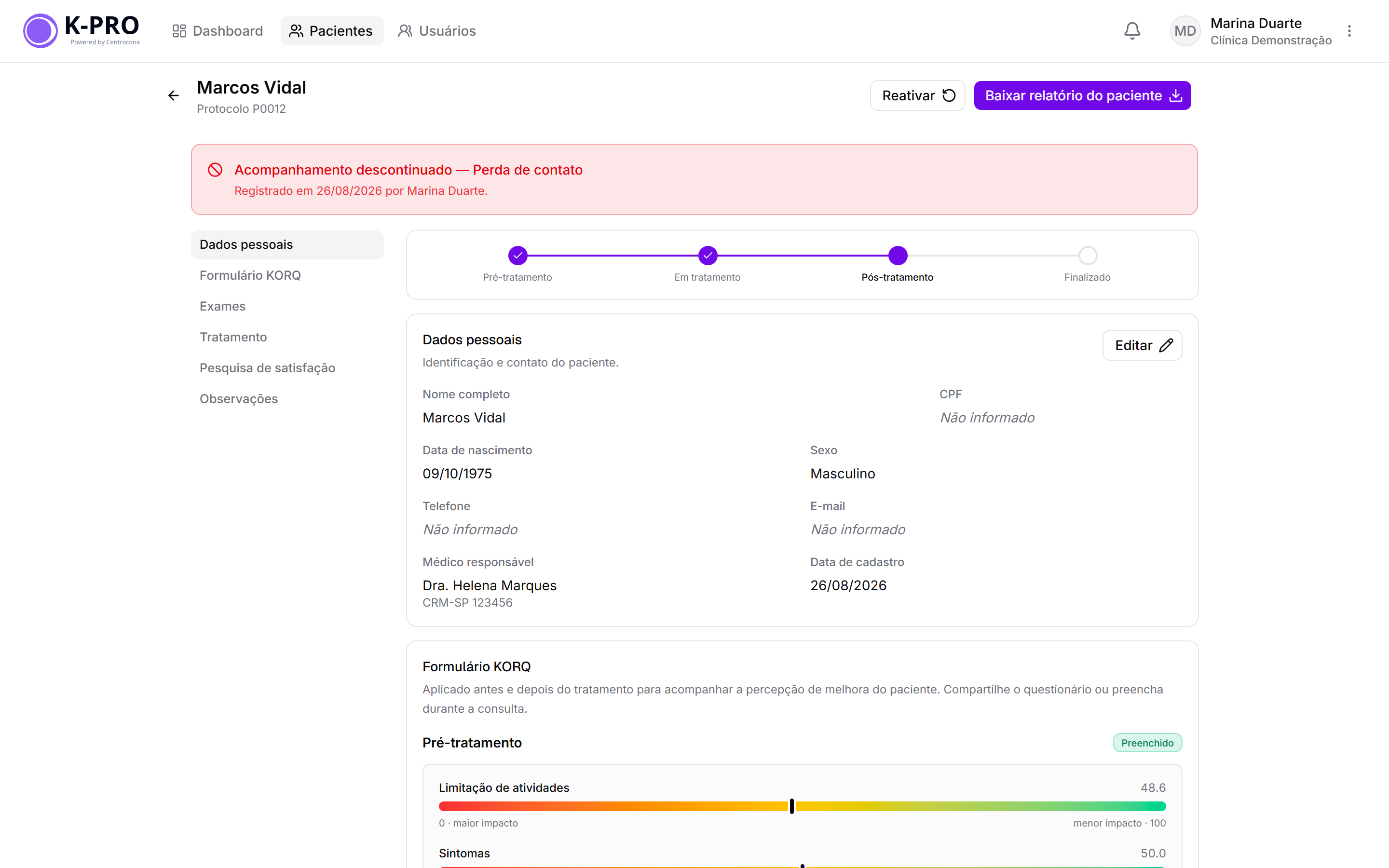Click the 'Acompanhamento descontinuado — Perda de contato' heading
Image resolution: width=1389 pixels, height=868 pixels.
tap(409, 170)
